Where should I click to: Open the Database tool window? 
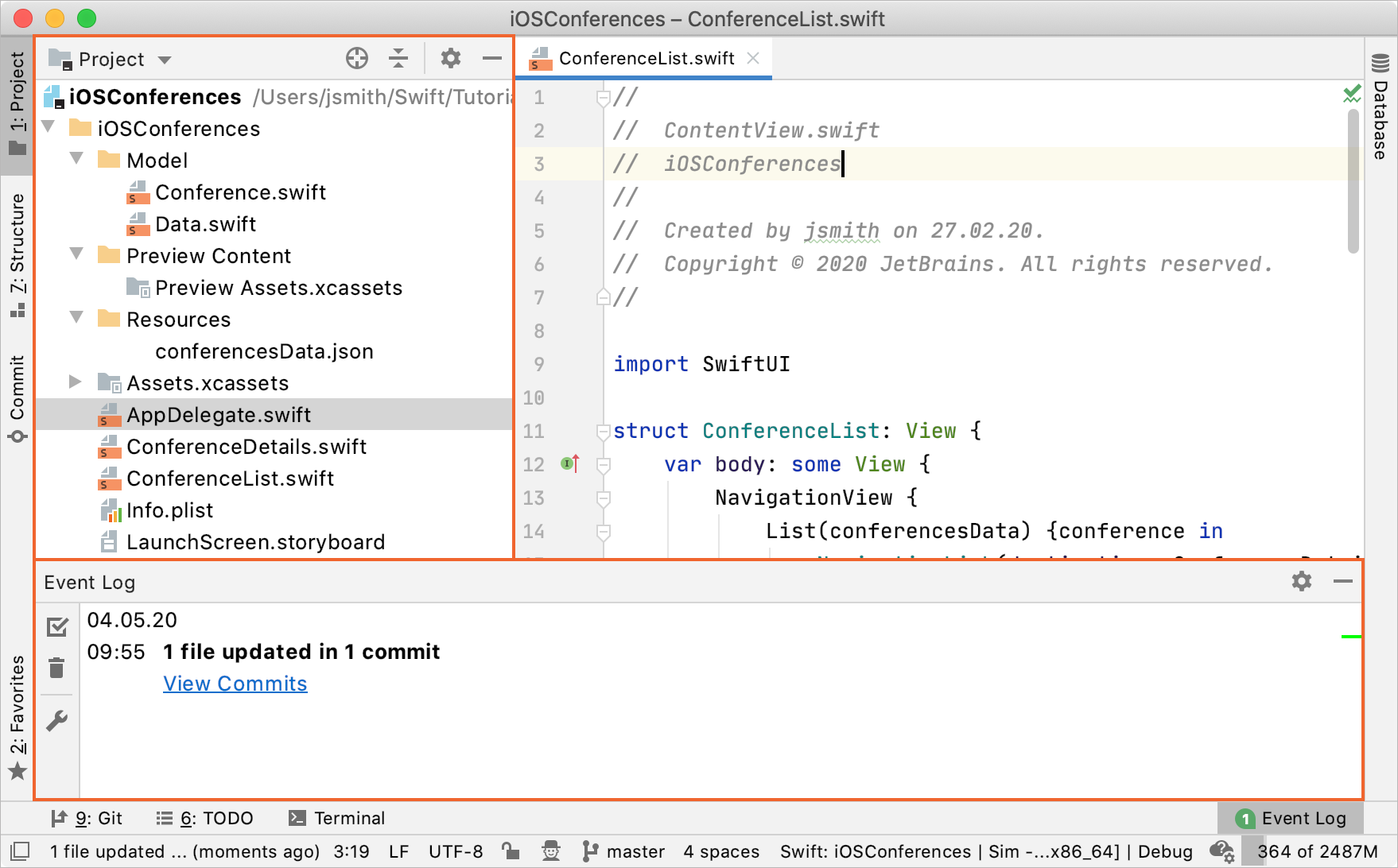pyautogui.click(x=1381, y=106)
